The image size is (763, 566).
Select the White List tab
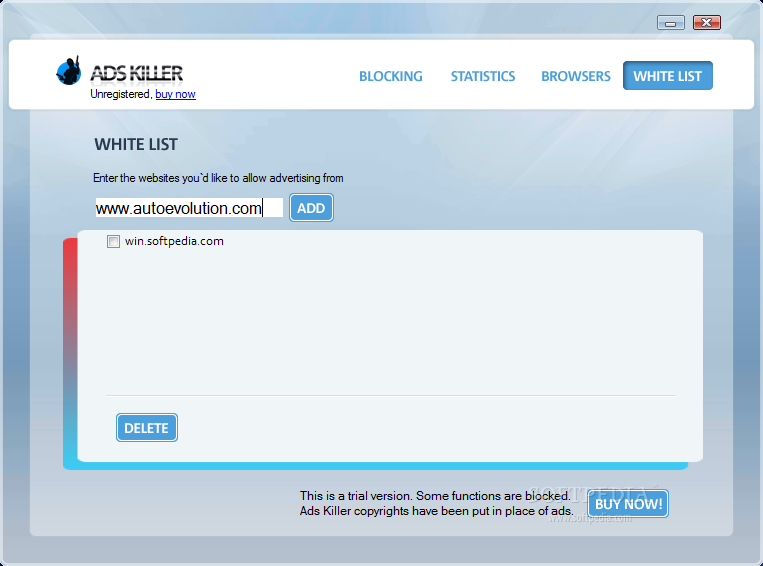pyautogui.click(x=668, y=75)
